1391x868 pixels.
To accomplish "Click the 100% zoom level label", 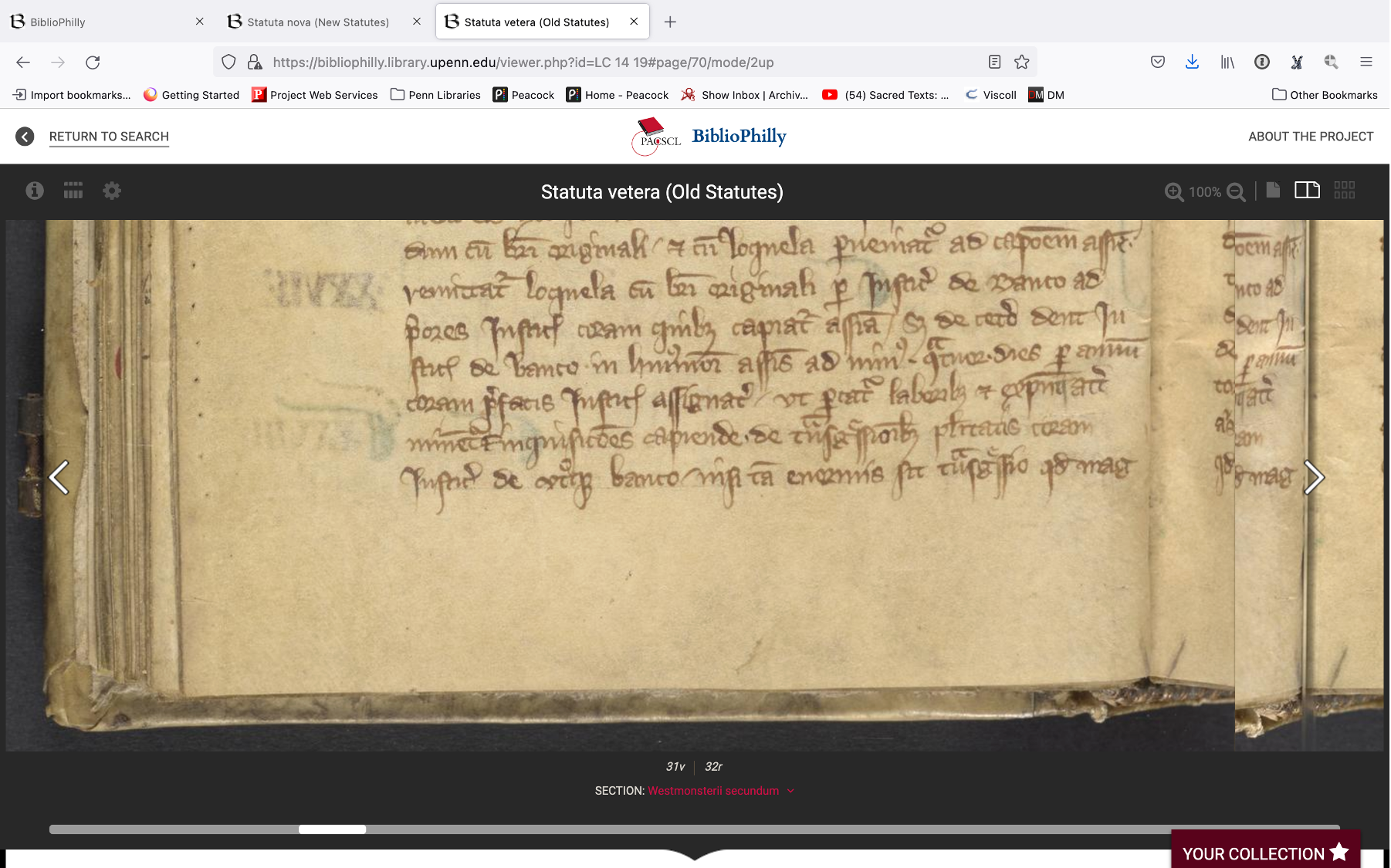I will [x=1205, y=192].
